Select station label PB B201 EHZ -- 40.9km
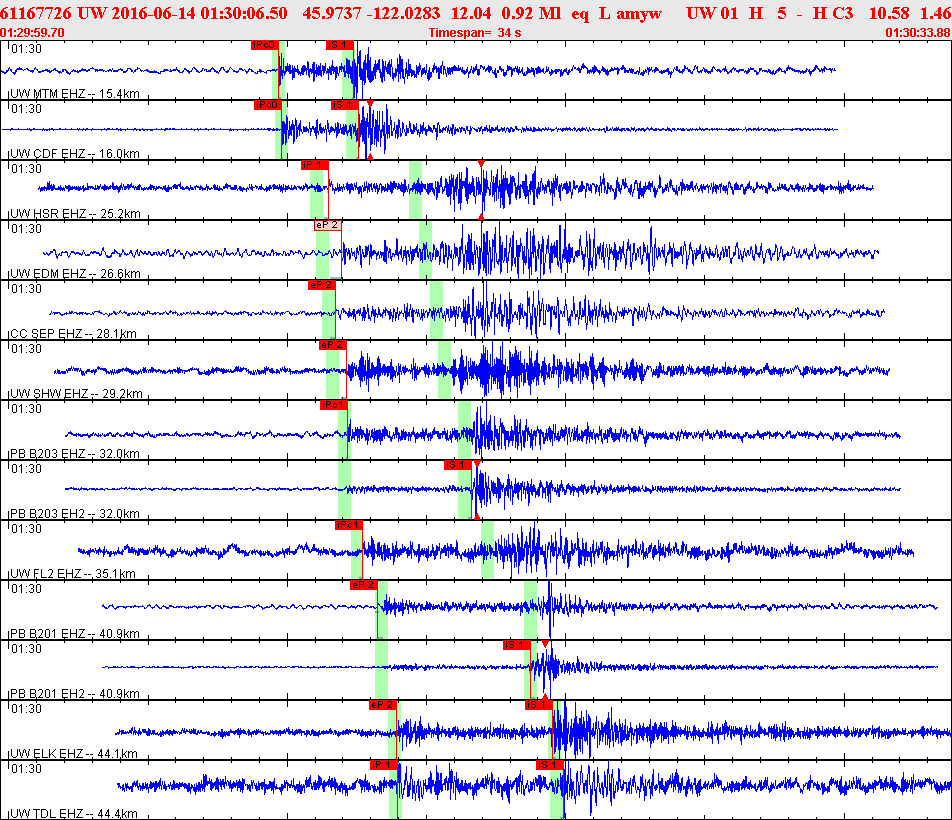 click(x=75, y=634)
